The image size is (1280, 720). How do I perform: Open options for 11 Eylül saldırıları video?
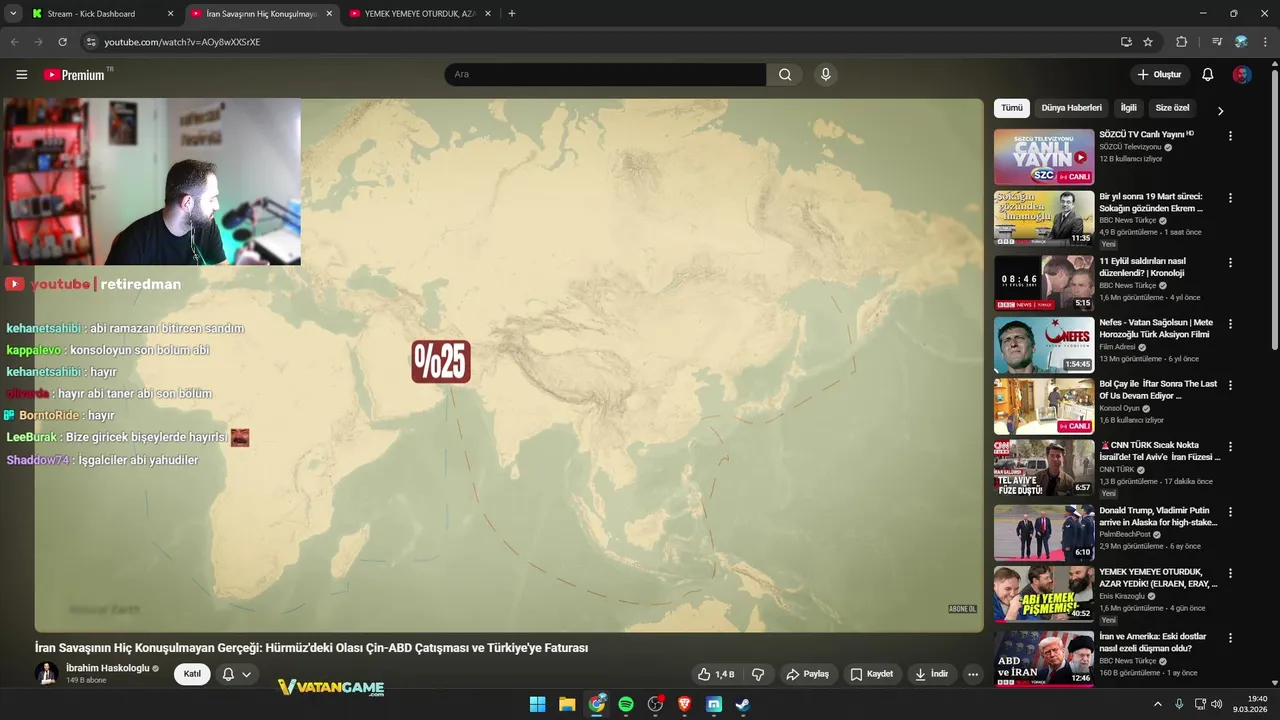coord(1230,263)
